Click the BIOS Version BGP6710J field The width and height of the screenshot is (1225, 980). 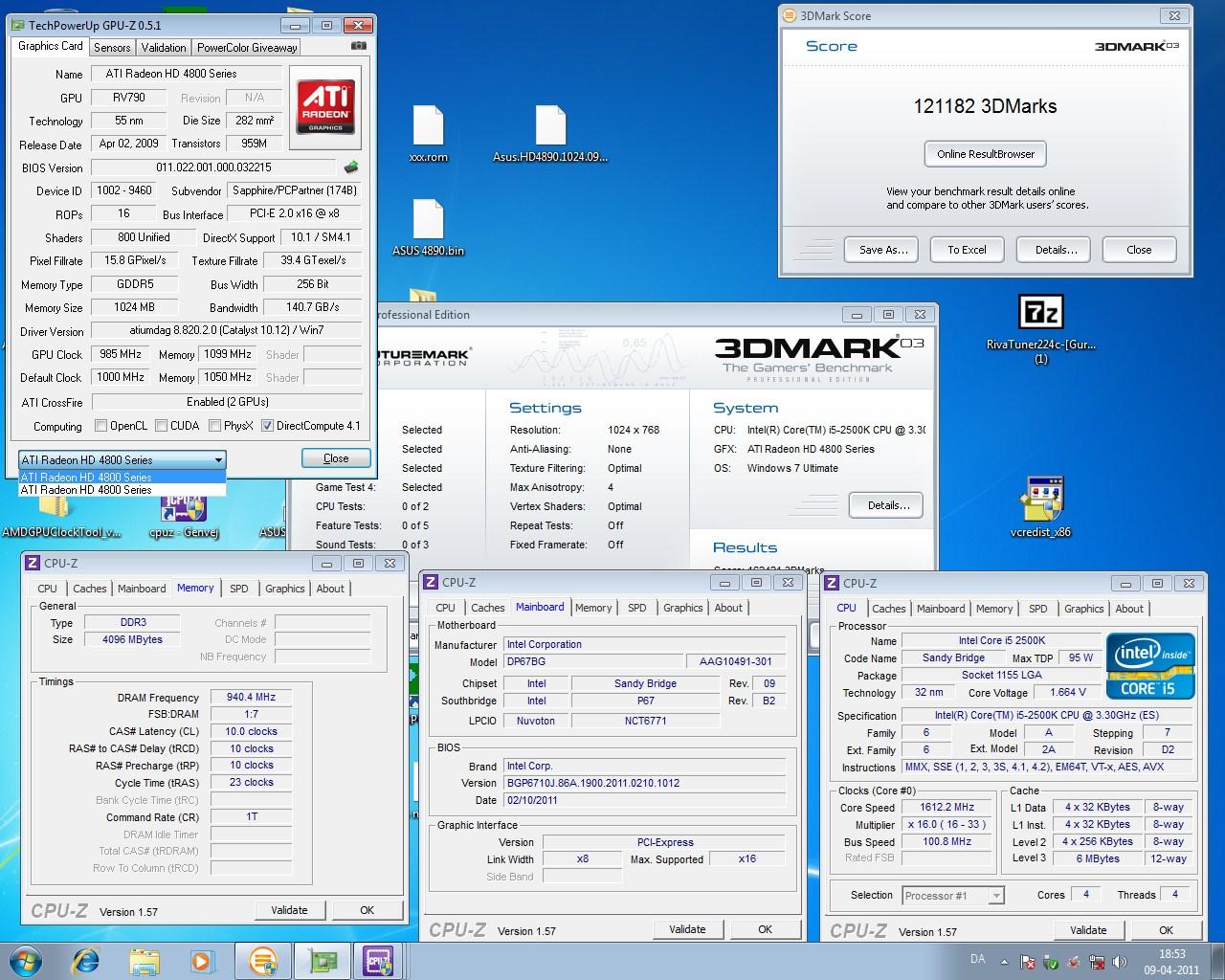(646, 783)
